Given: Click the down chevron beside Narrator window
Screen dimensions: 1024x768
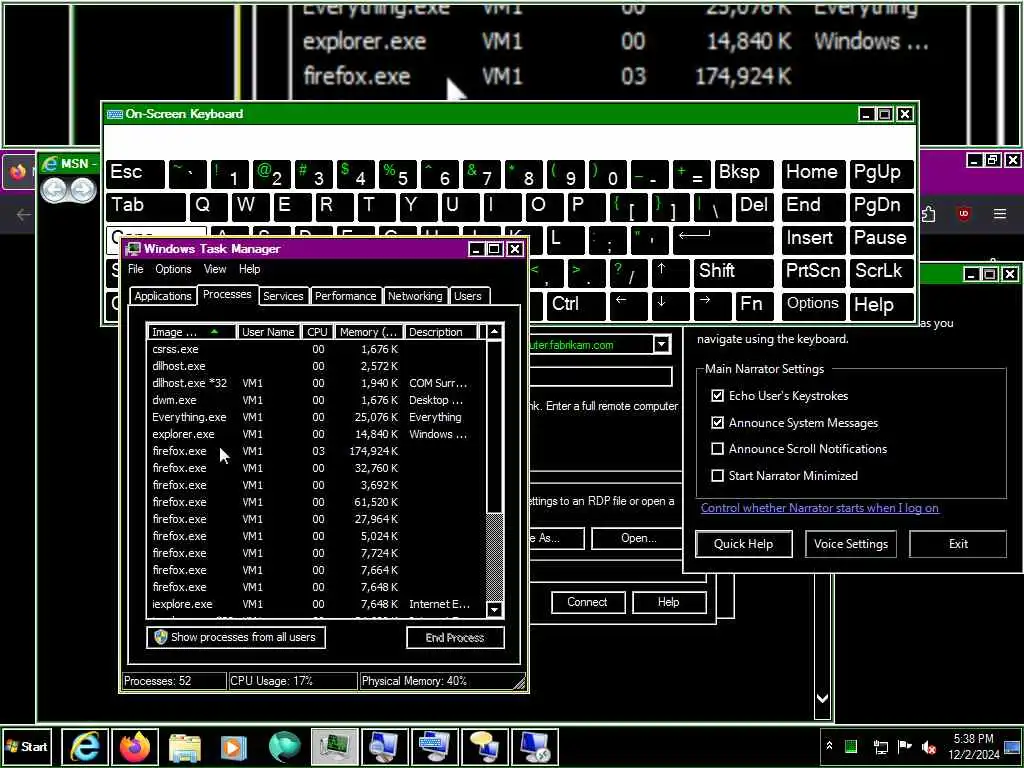Looking at the screenshot, I should pos(822,698).
